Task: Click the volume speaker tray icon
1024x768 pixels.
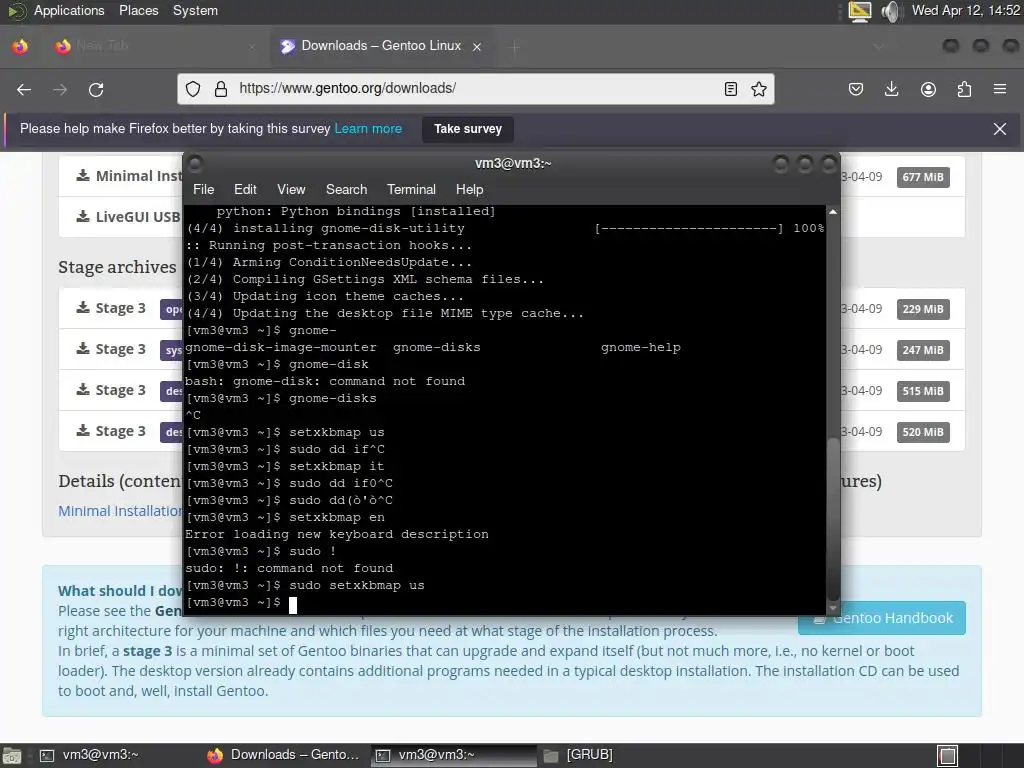Action: 889,11
